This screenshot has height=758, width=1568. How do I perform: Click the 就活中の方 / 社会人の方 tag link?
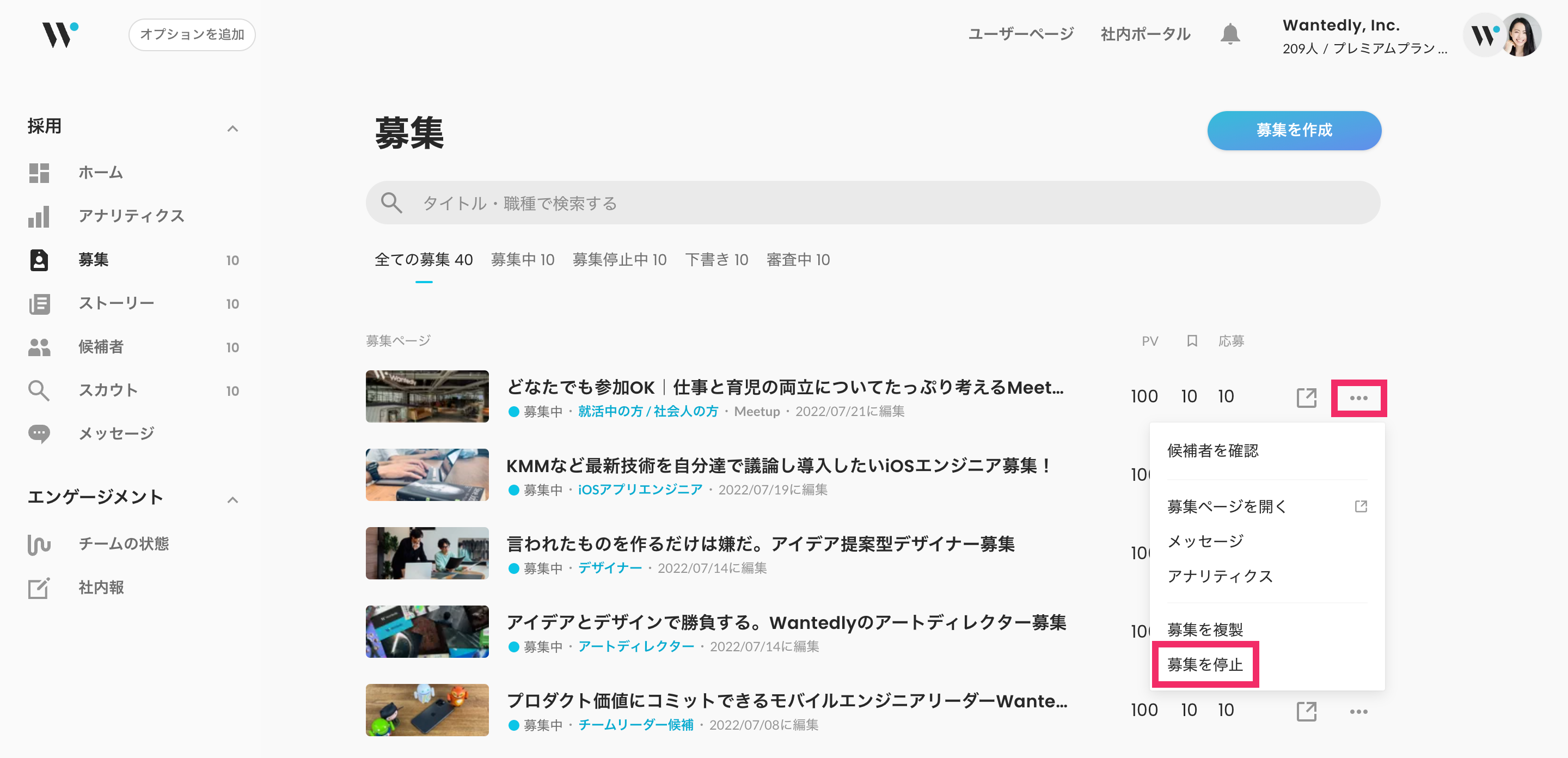(x=648, y=412)
